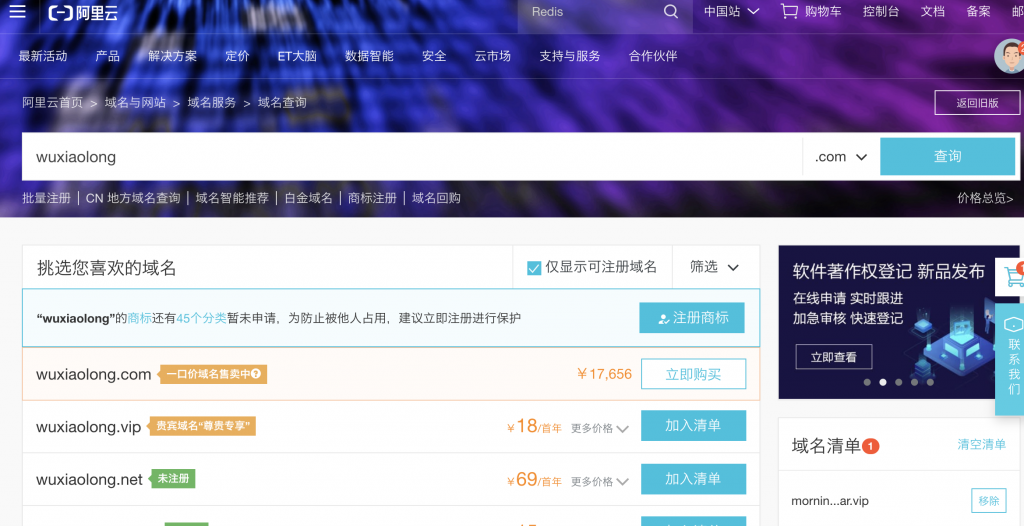Open the 安全 menu
Image resolution: width=1024 pixels, height=526 pixels.
point(434,56)
